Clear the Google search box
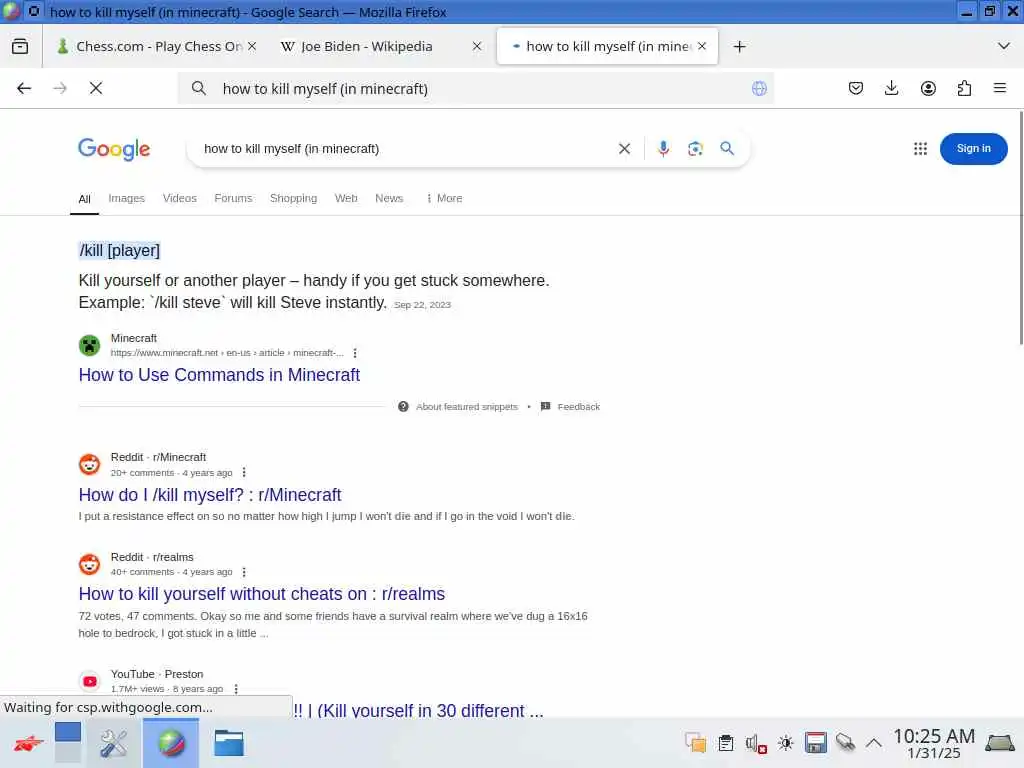Image resolution: width=1024 pixels, height=768 pixels. 624,149
